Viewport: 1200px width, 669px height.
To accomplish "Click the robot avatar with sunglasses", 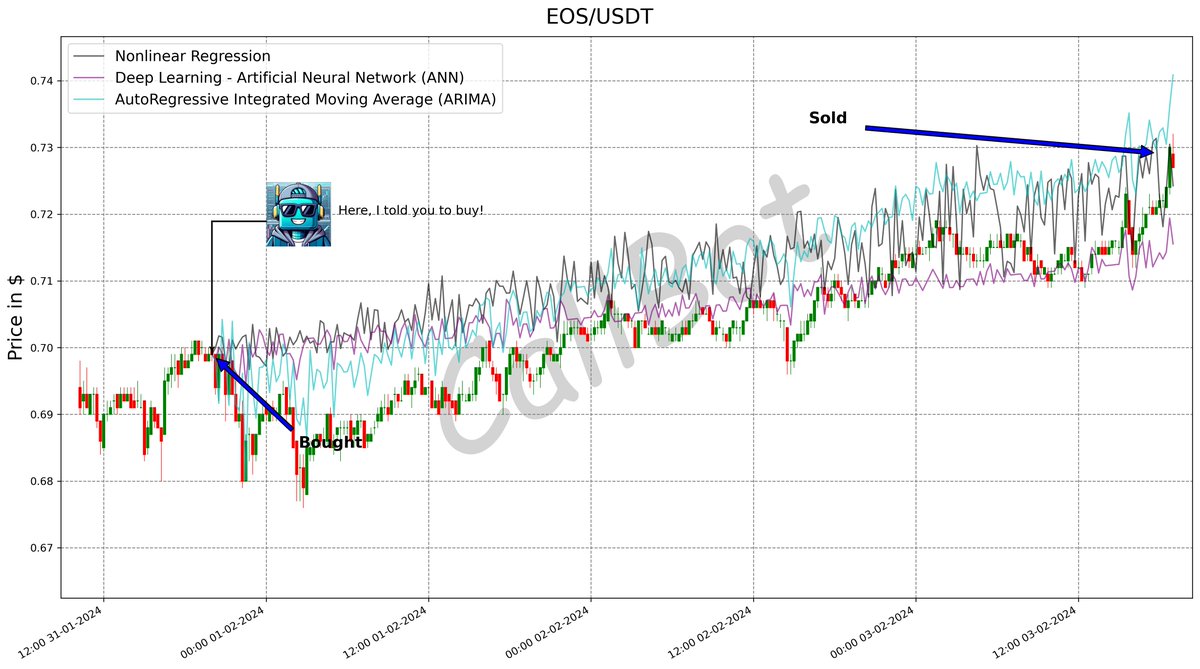I will 298,214.
